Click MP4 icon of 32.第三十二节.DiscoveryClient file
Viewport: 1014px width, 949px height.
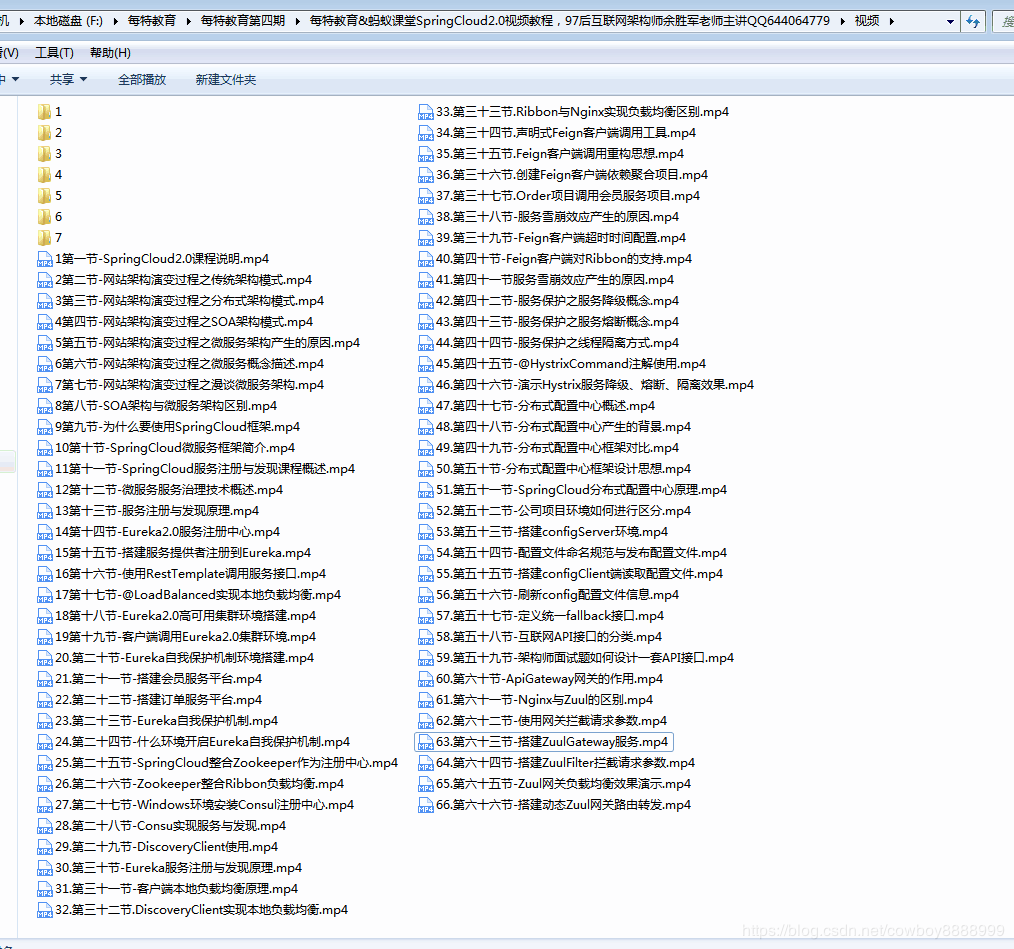point(45,910)
